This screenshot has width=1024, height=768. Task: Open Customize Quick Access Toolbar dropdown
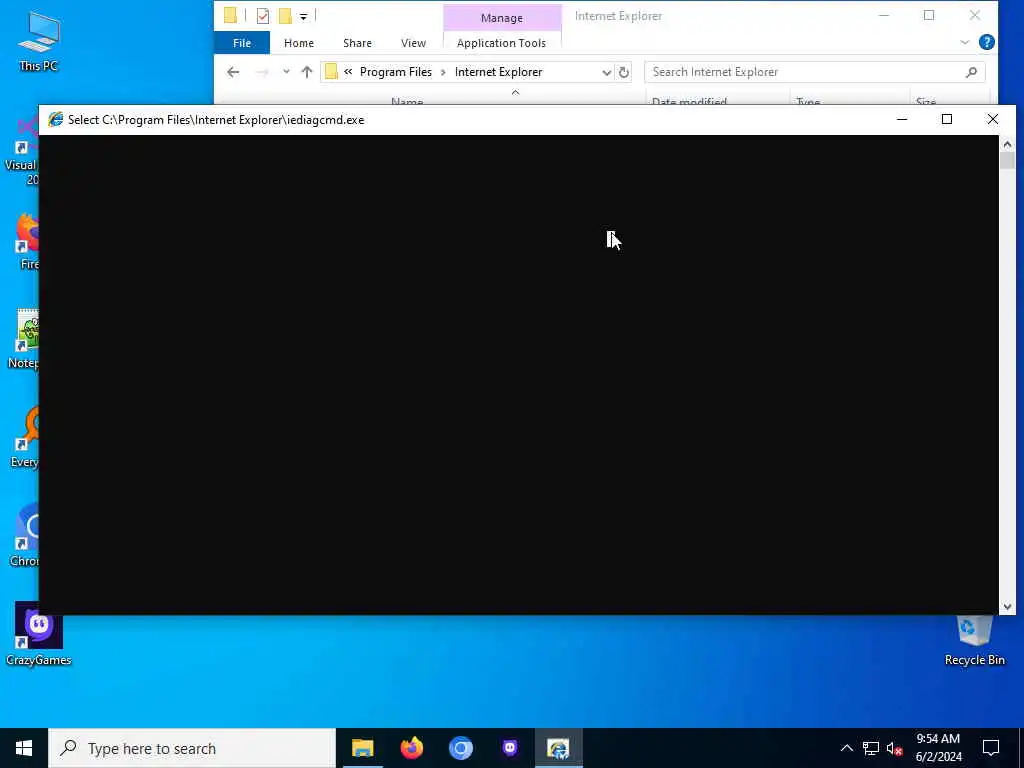(x=304, y=16)
